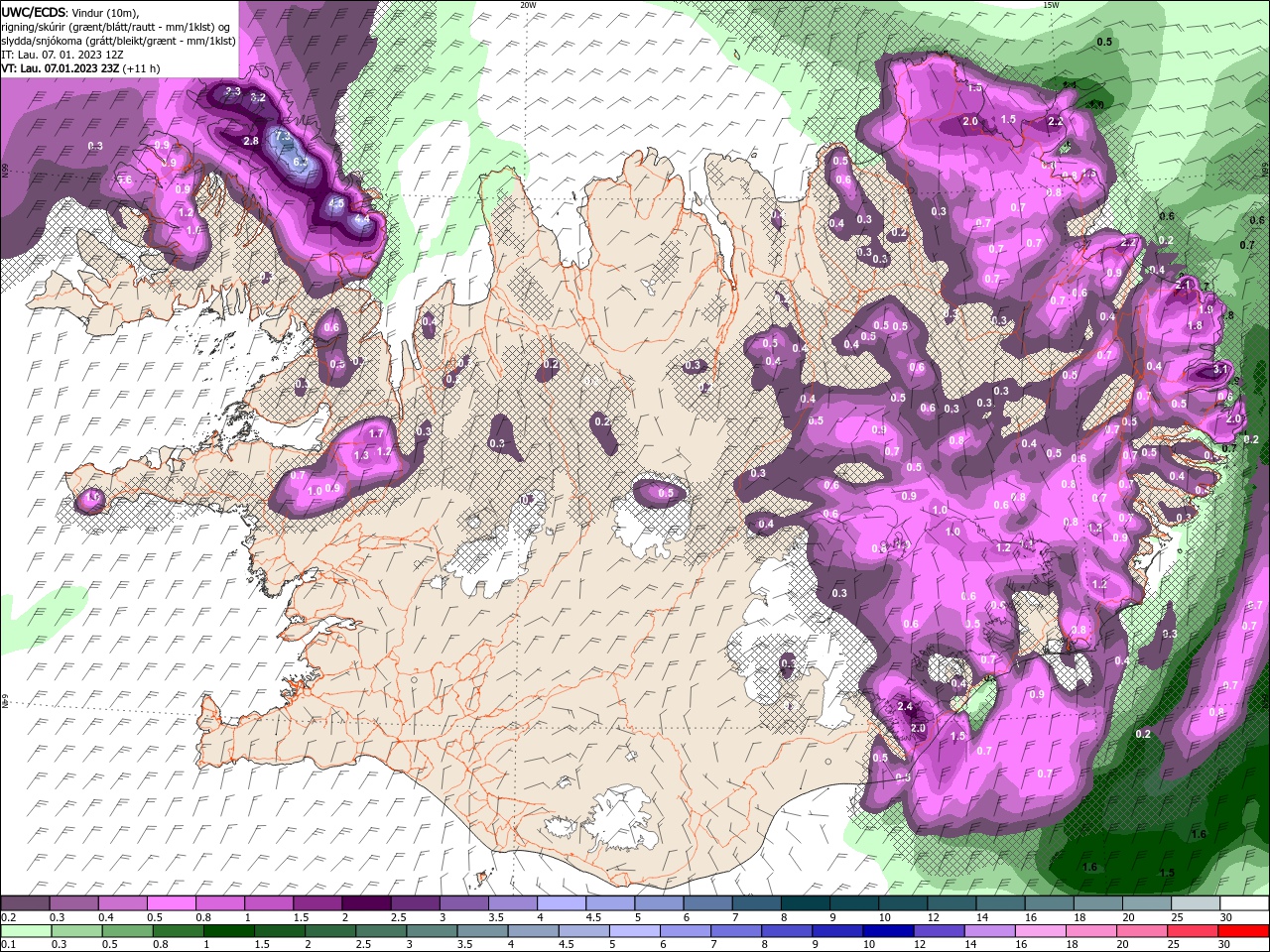Click the 2.4 value on the map
Viewport: 1270px width, 952px height.
905,707
